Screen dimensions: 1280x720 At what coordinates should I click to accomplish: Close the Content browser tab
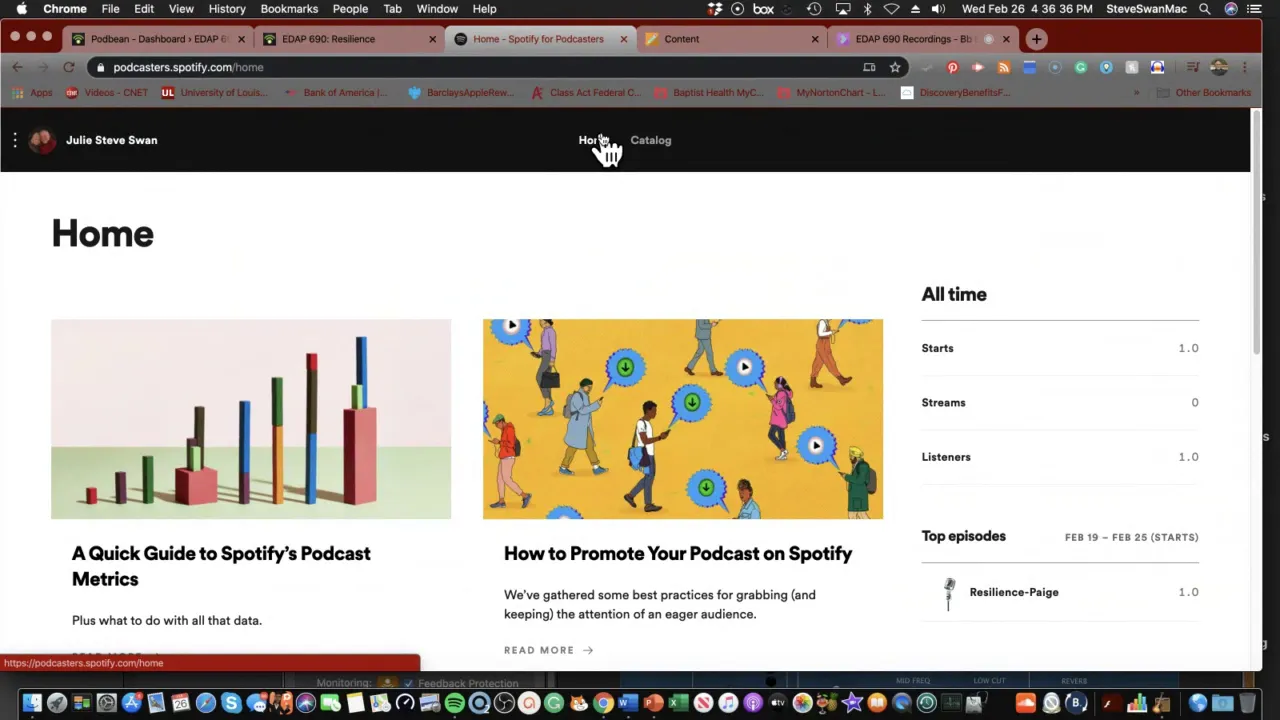[x=814, y=39]
